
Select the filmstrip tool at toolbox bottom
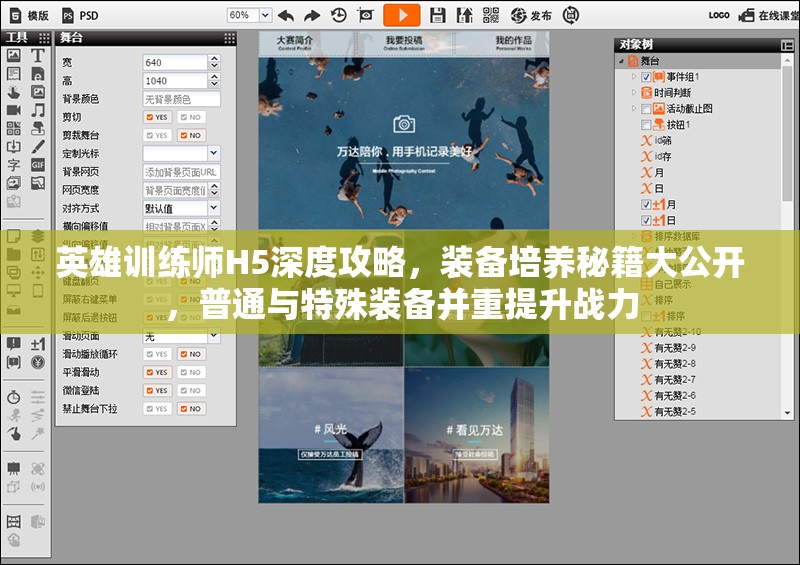[x=14, y=522]
